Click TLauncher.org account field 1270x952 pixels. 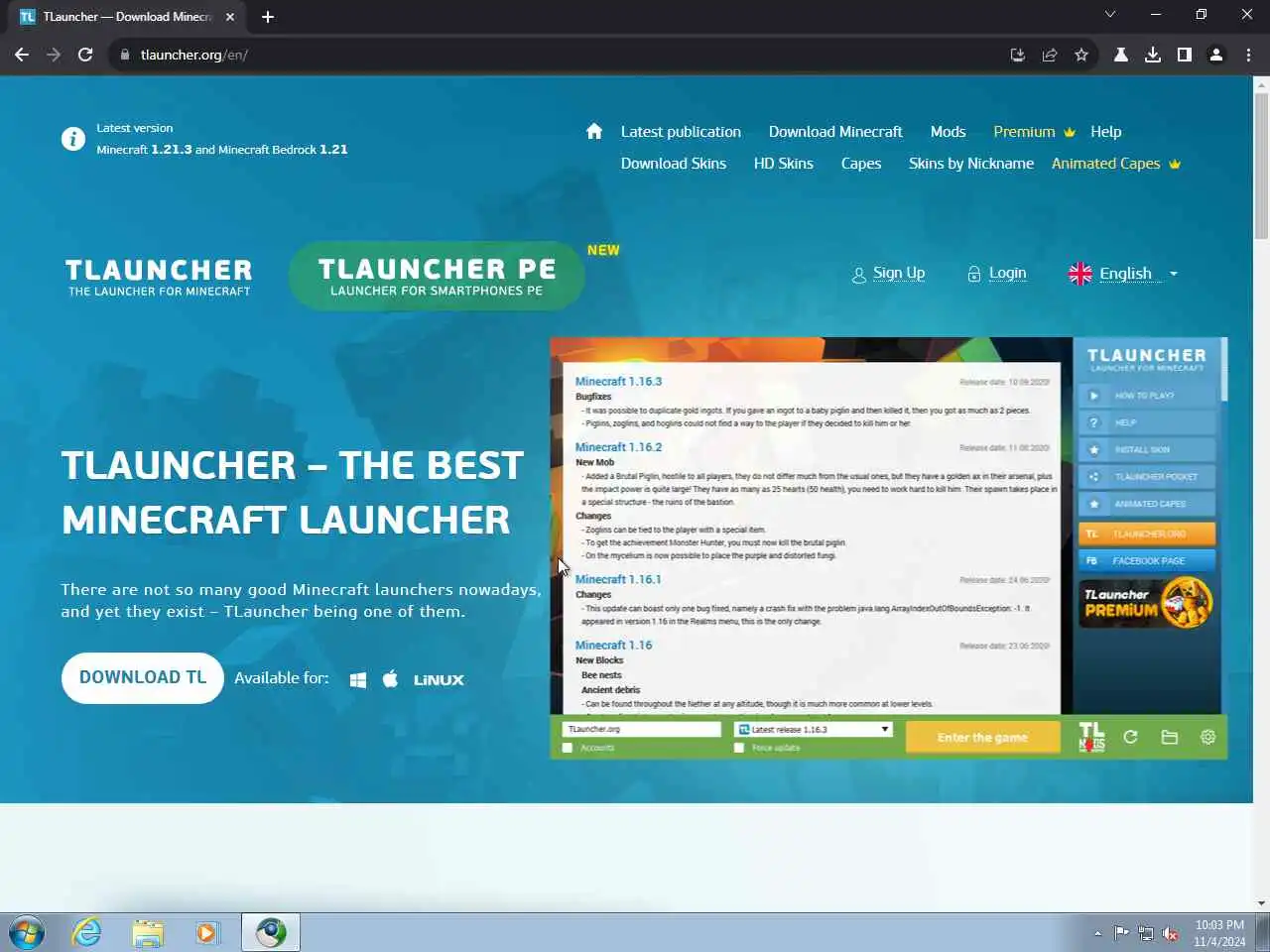[641, 729]
